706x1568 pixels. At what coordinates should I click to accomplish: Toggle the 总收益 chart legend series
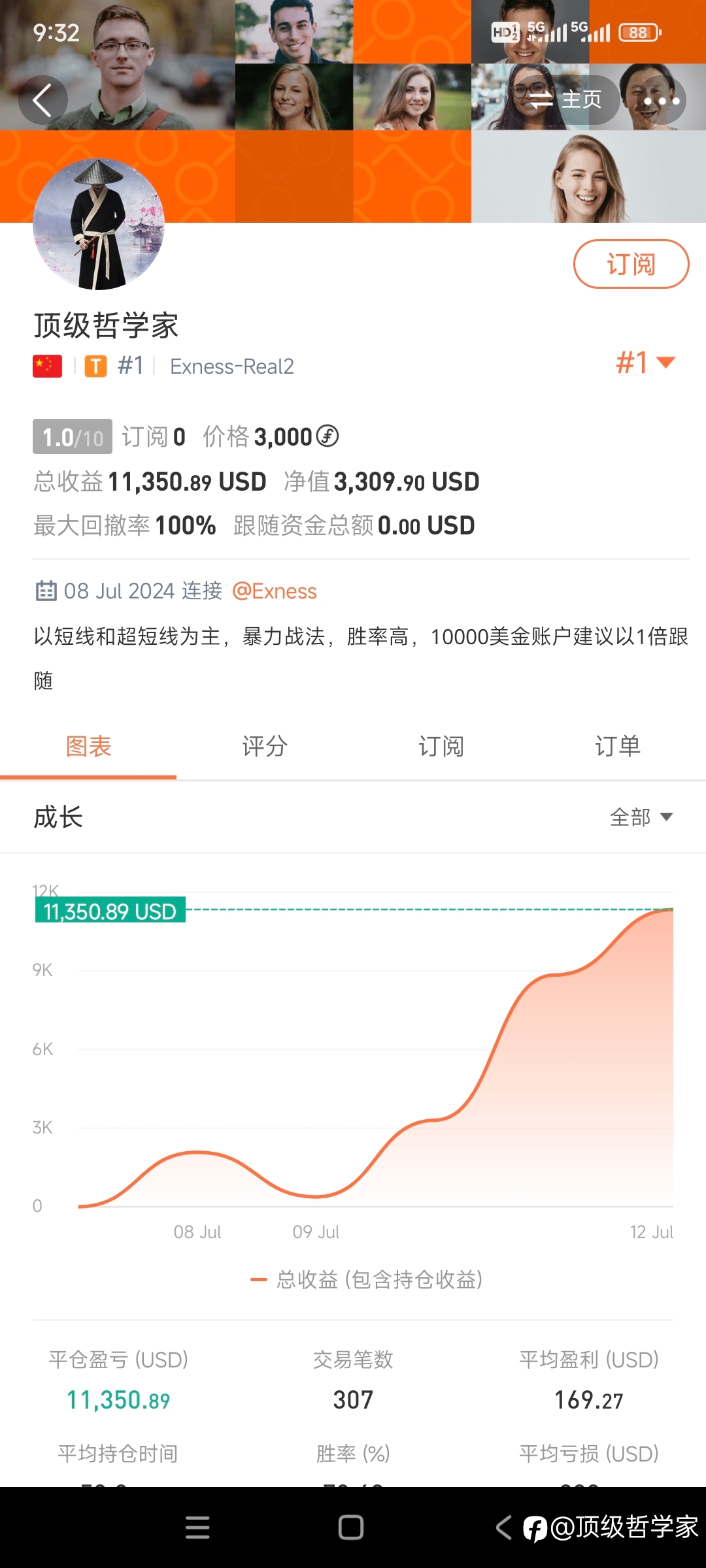(367, 1279)
